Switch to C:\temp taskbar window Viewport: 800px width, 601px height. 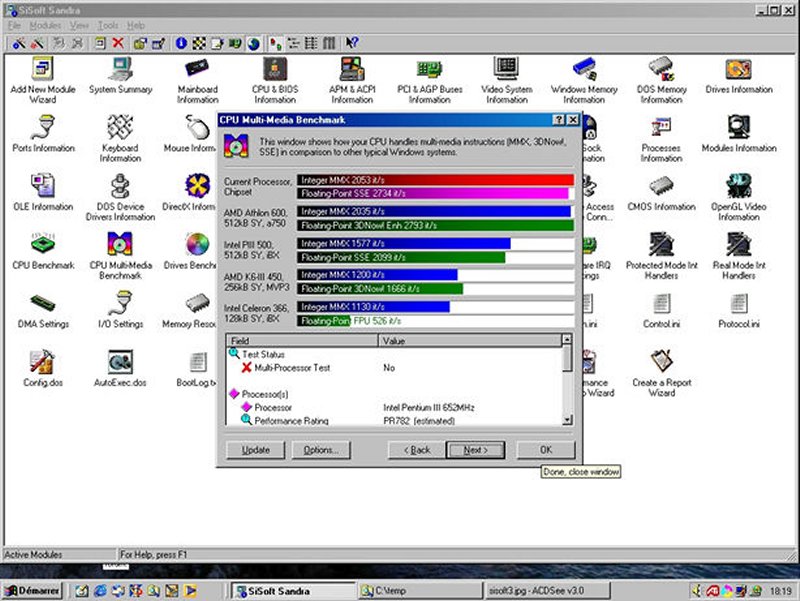point(419,591)
